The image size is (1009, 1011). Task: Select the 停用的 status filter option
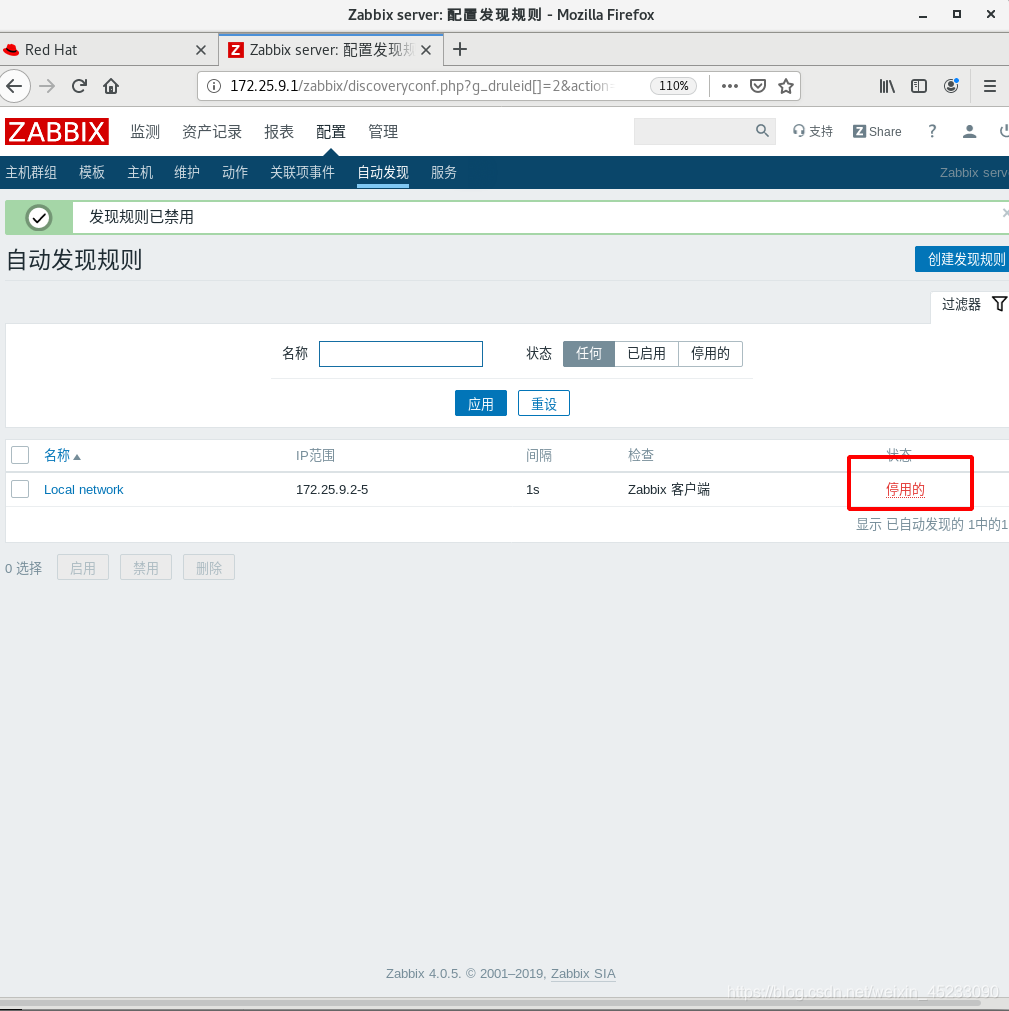pyautogui.click(x=710, y=353)
